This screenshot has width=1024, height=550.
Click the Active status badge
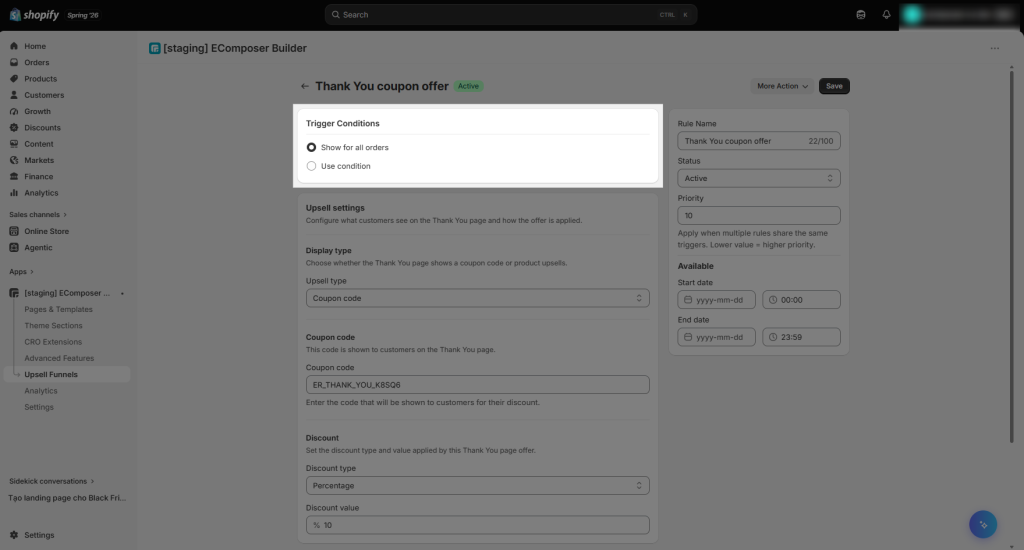tap(468, 86)
